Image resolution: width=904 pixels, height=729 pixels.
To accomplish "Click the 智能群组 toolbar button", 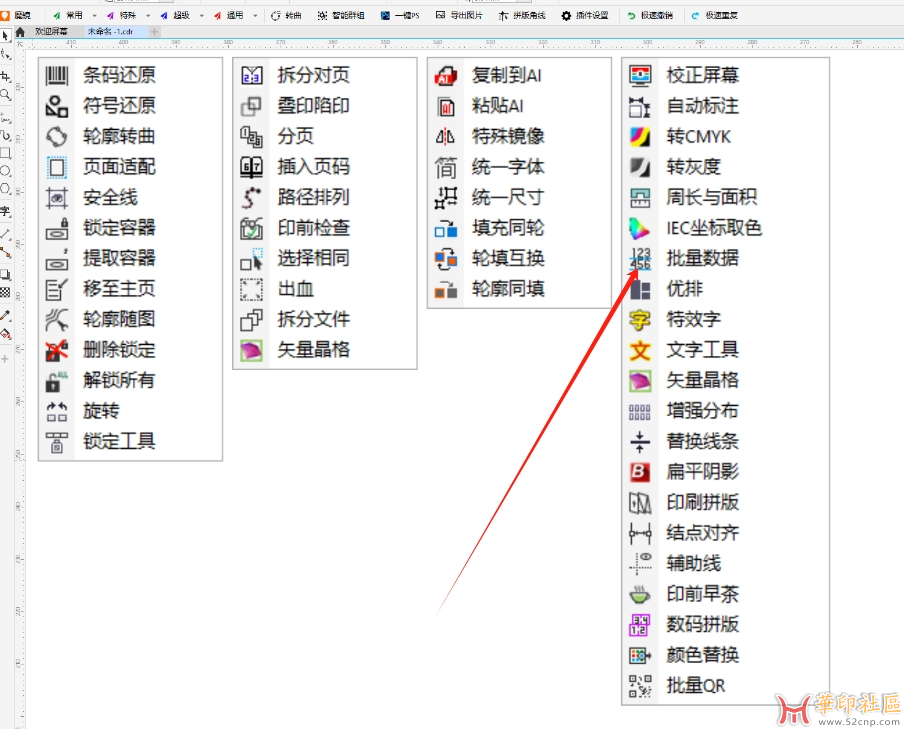I will coord(341,16).
